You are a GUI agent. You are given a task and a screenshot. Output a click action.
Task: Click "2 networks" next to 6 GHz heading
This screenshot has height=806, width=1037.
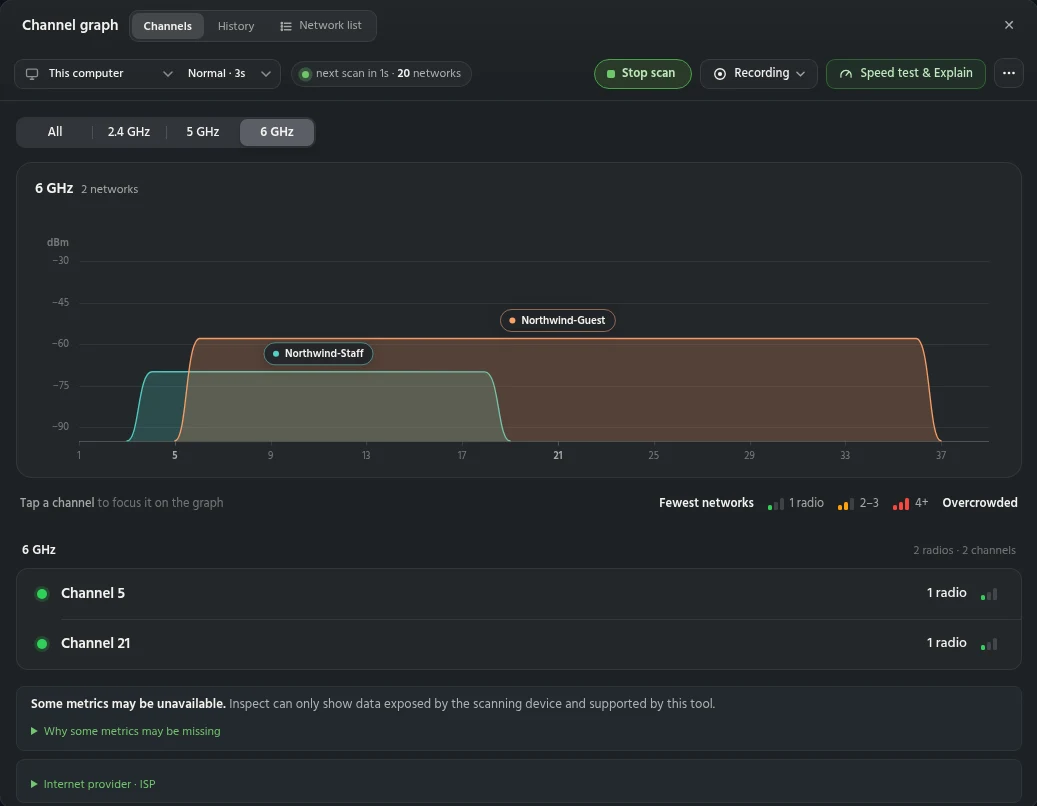pos(110,189)
